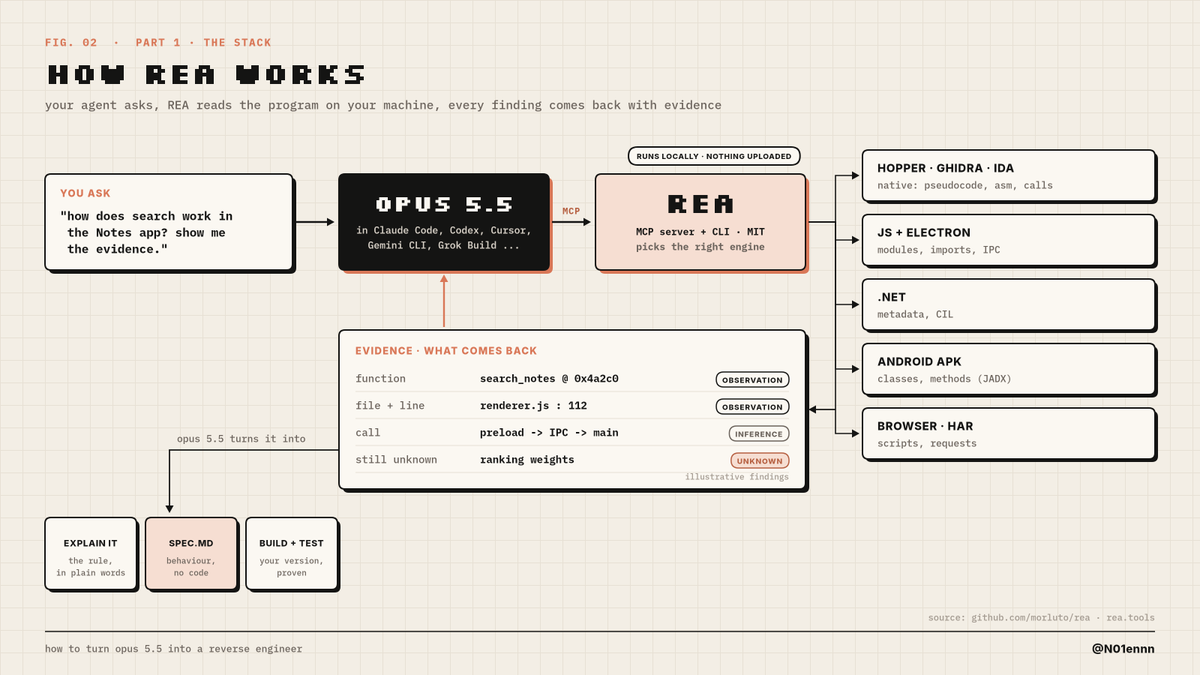The width and height of the screenshot is (1200, 675).
Task: Click 'modules, imports, IPC' text
Action: coord(938,250)
